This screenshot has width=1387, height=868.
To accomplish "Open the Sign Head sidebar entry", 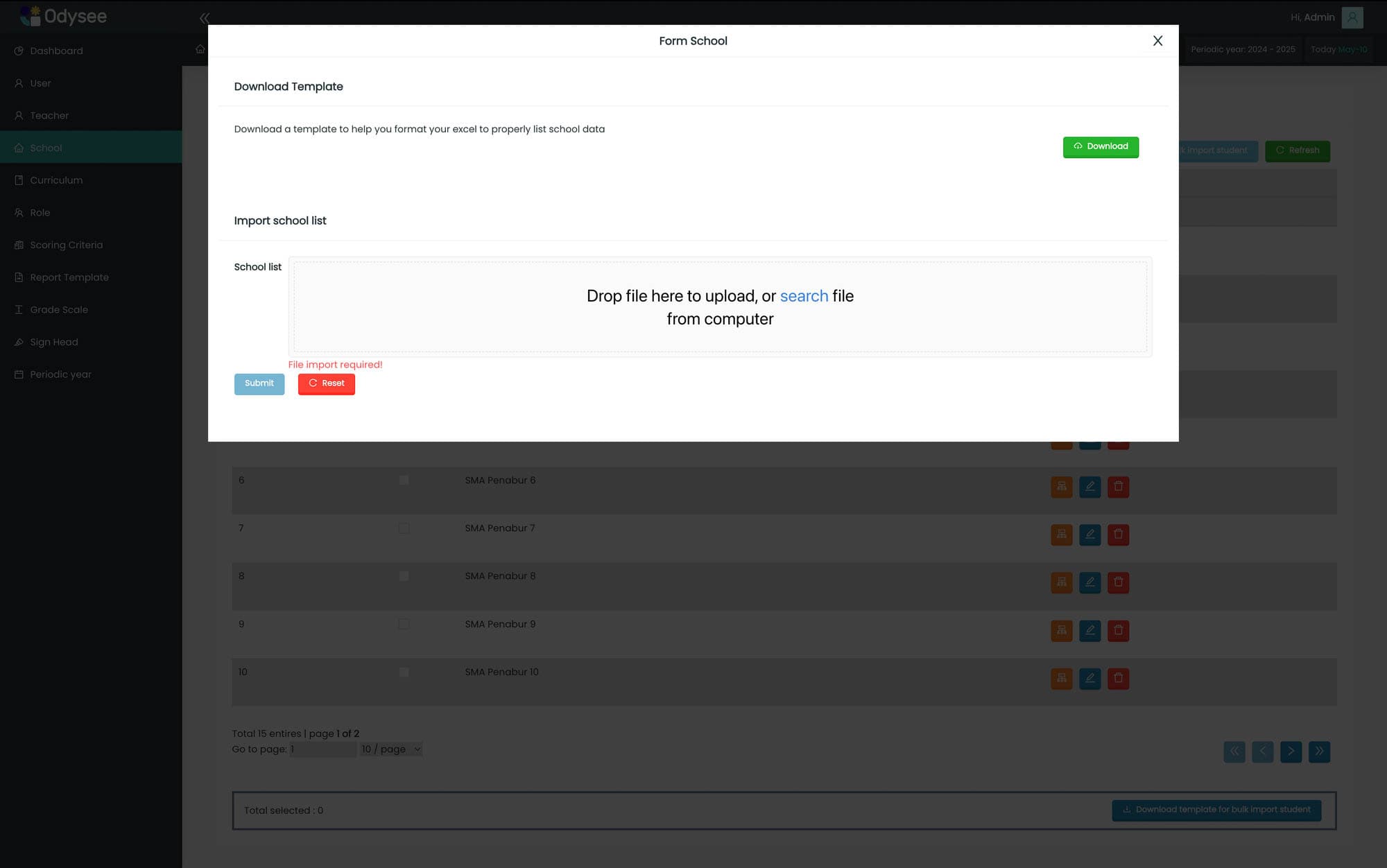I will pos(53,341).
